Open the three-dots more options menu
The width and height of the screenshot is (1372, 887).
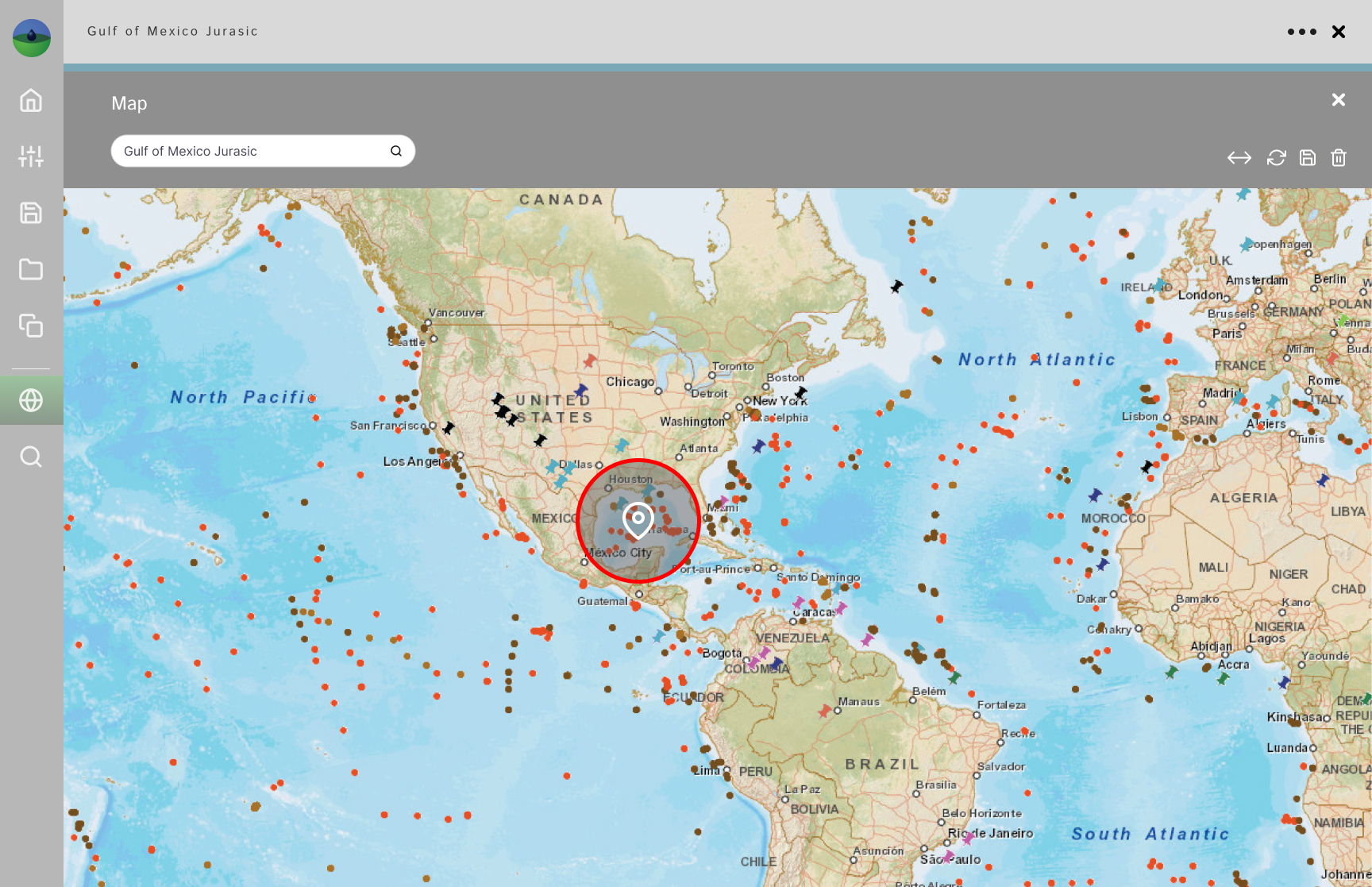click(1301, 32)
